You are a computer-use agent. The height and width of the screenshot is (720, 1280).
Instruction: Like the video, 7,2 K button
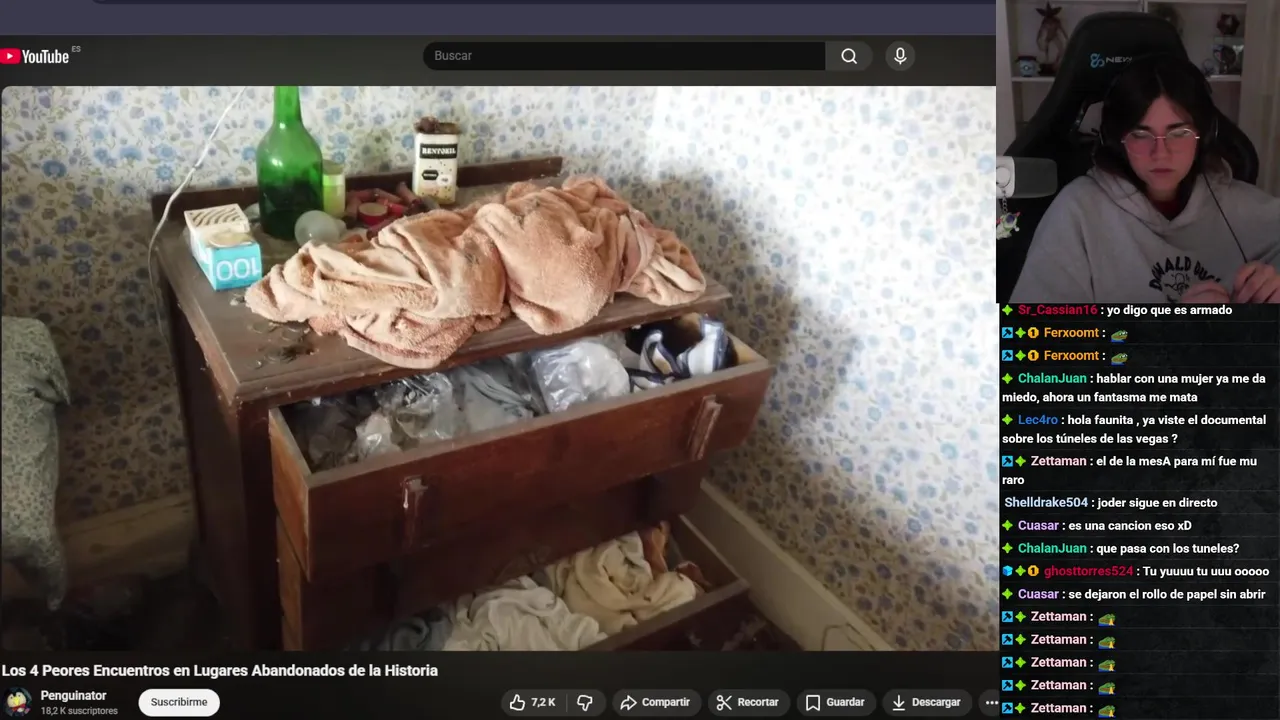(x=533, y=702)
